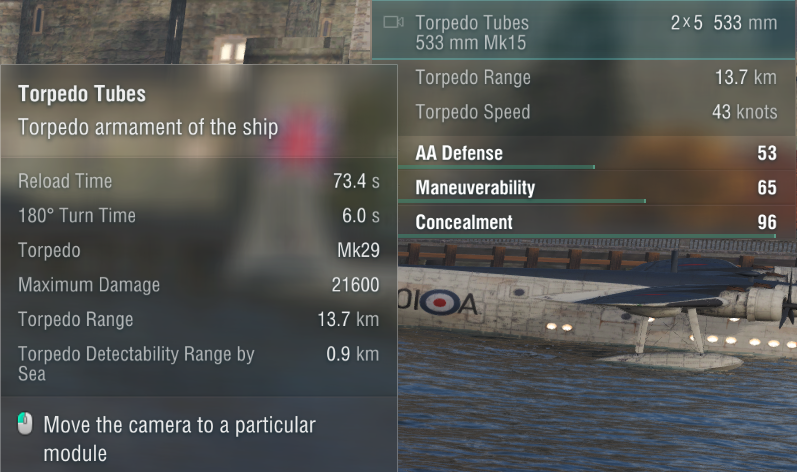Viewport: 797px width, 472px height.
Task: Click the Torpedo Tubes tooltip title
Action: pos(82,94)
